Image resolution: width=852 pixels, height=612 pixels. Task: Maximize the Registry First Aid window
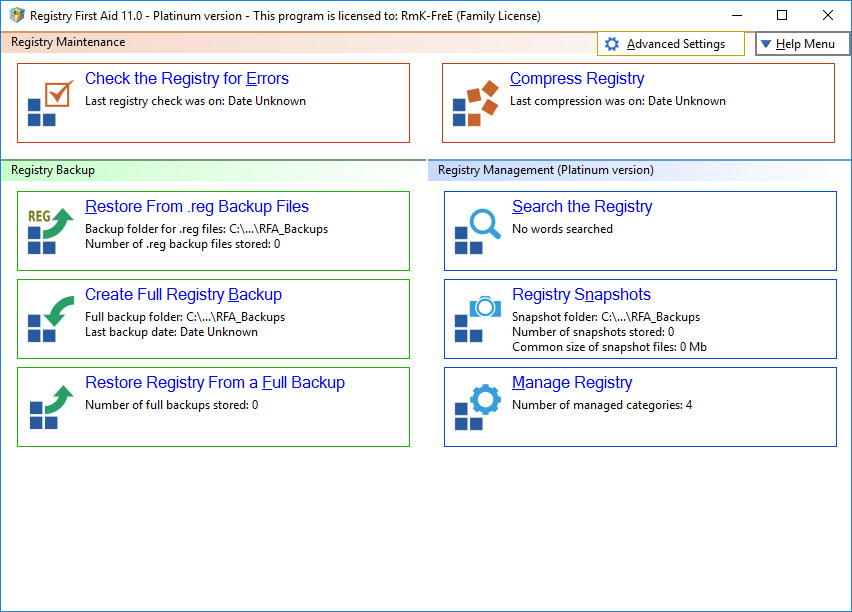point(782,15)
